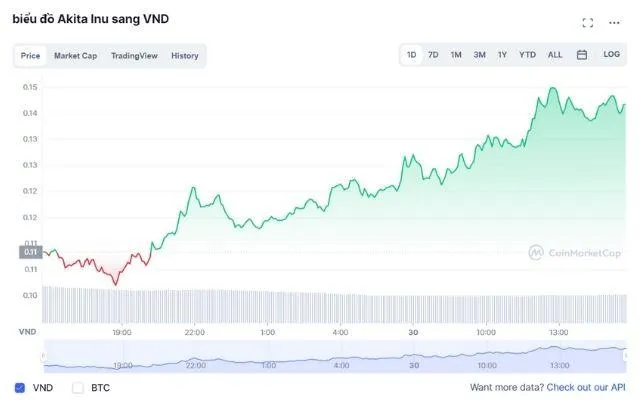Enable the BTC currency checkbox

[78, 387]
